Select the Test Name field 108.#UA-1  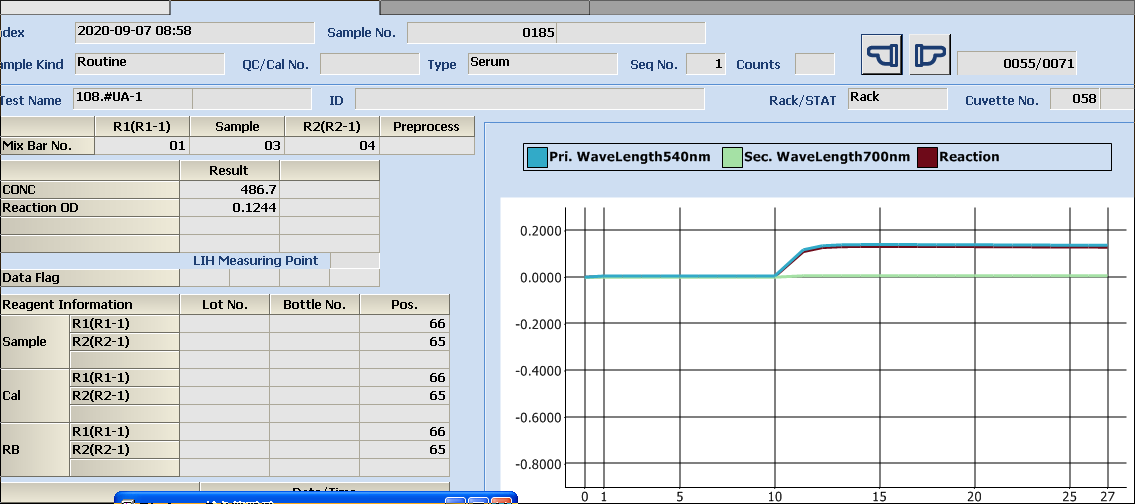click(x=132, y=99)
